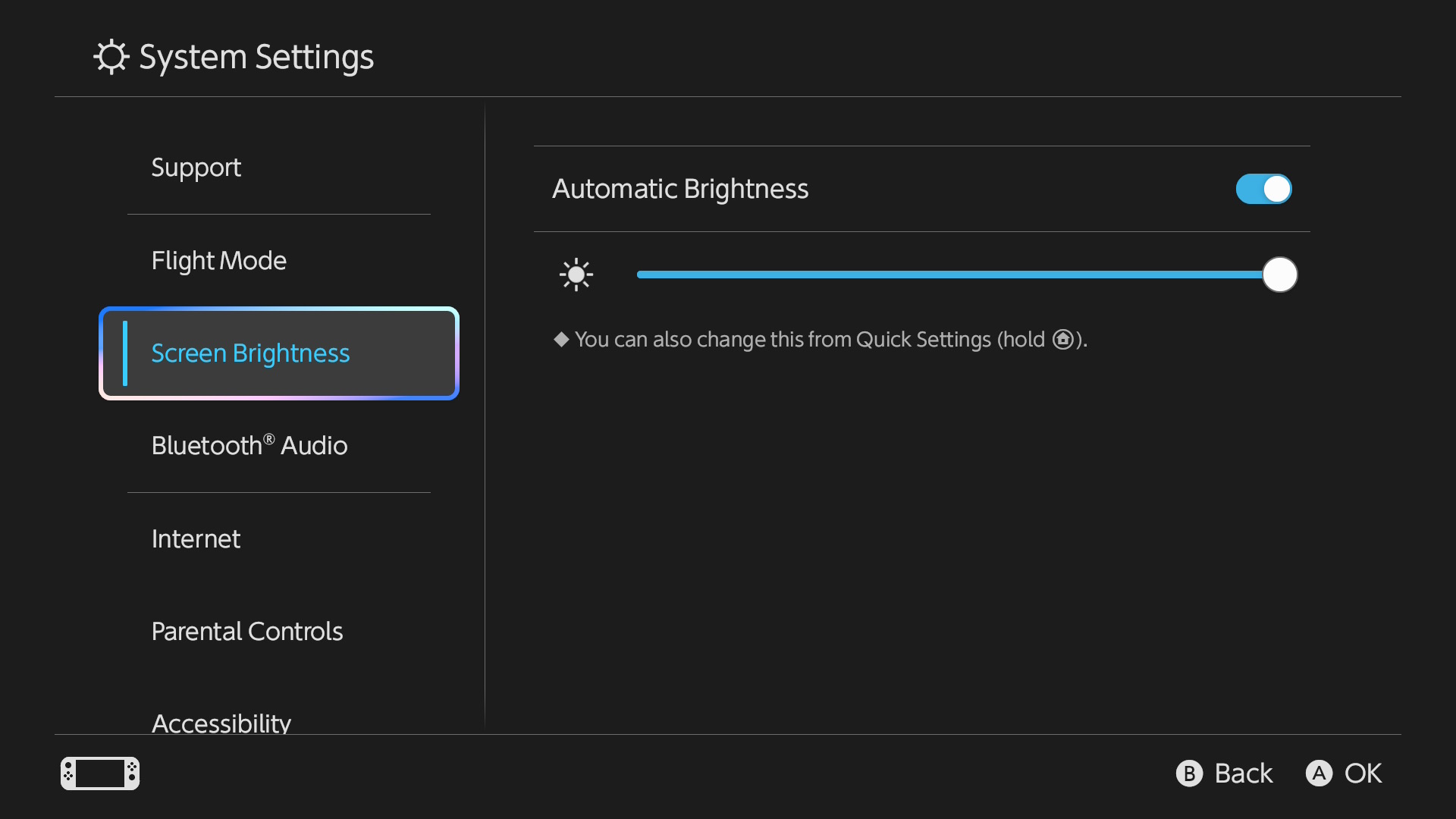Click the controller/Joy-Con icon bottom left

[x=99, y=773]
